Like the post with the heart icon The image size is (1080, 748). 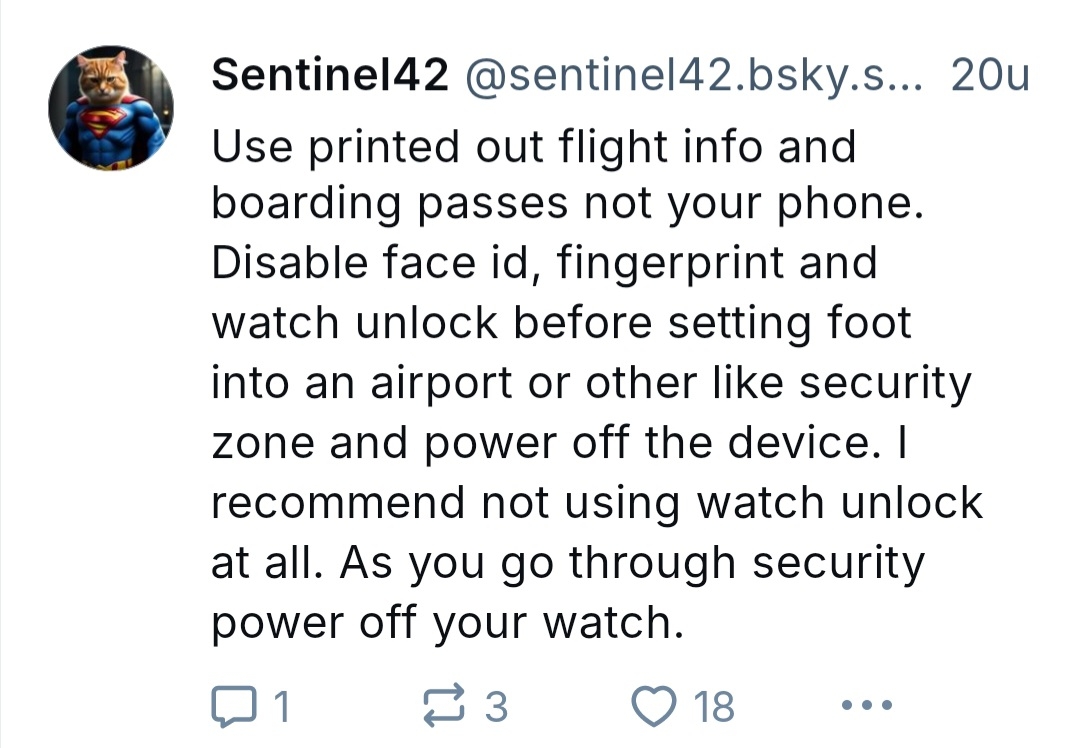tap(655, 706)
